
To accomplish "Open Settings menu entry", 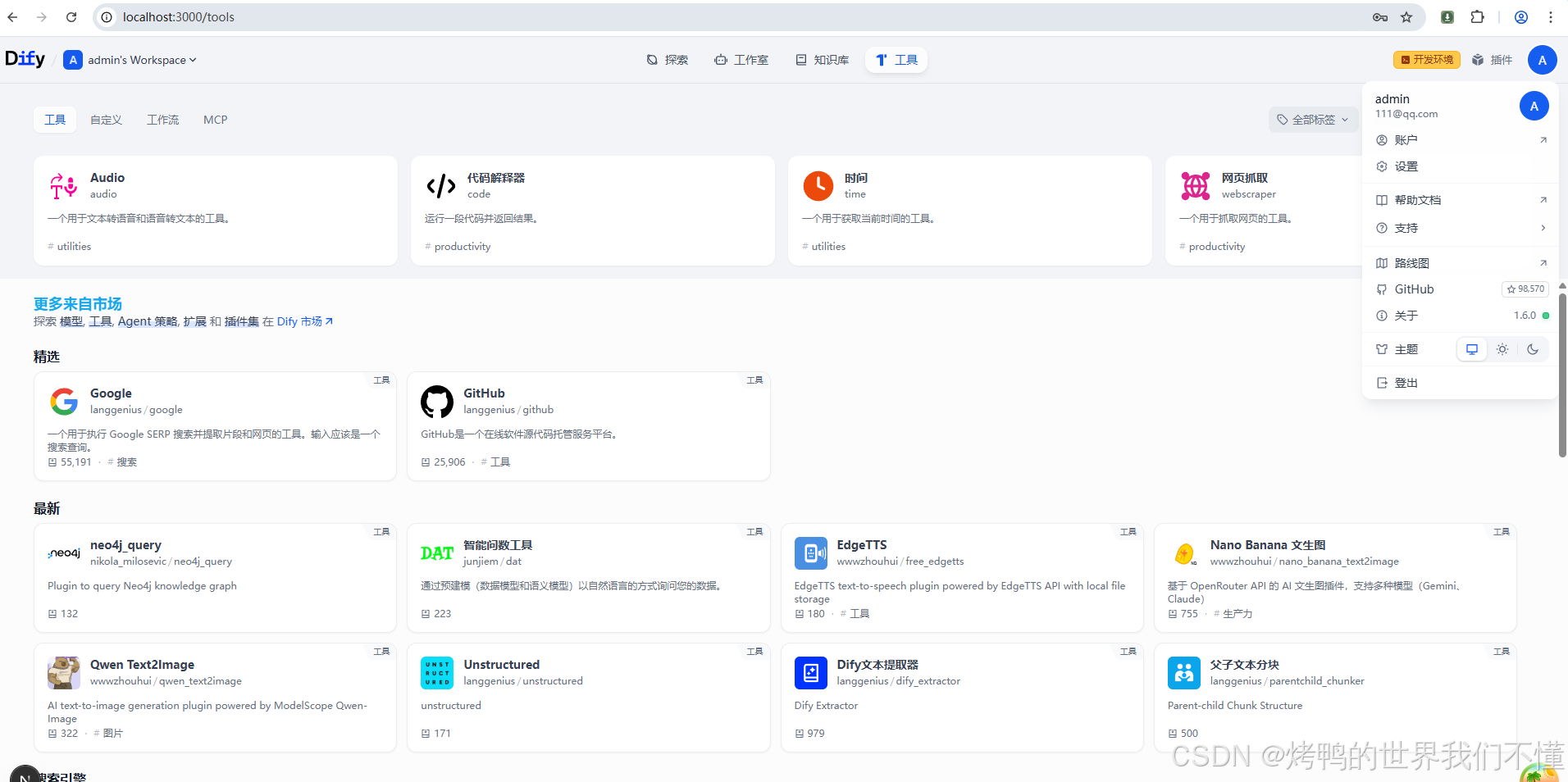I will pos(1461,166).
